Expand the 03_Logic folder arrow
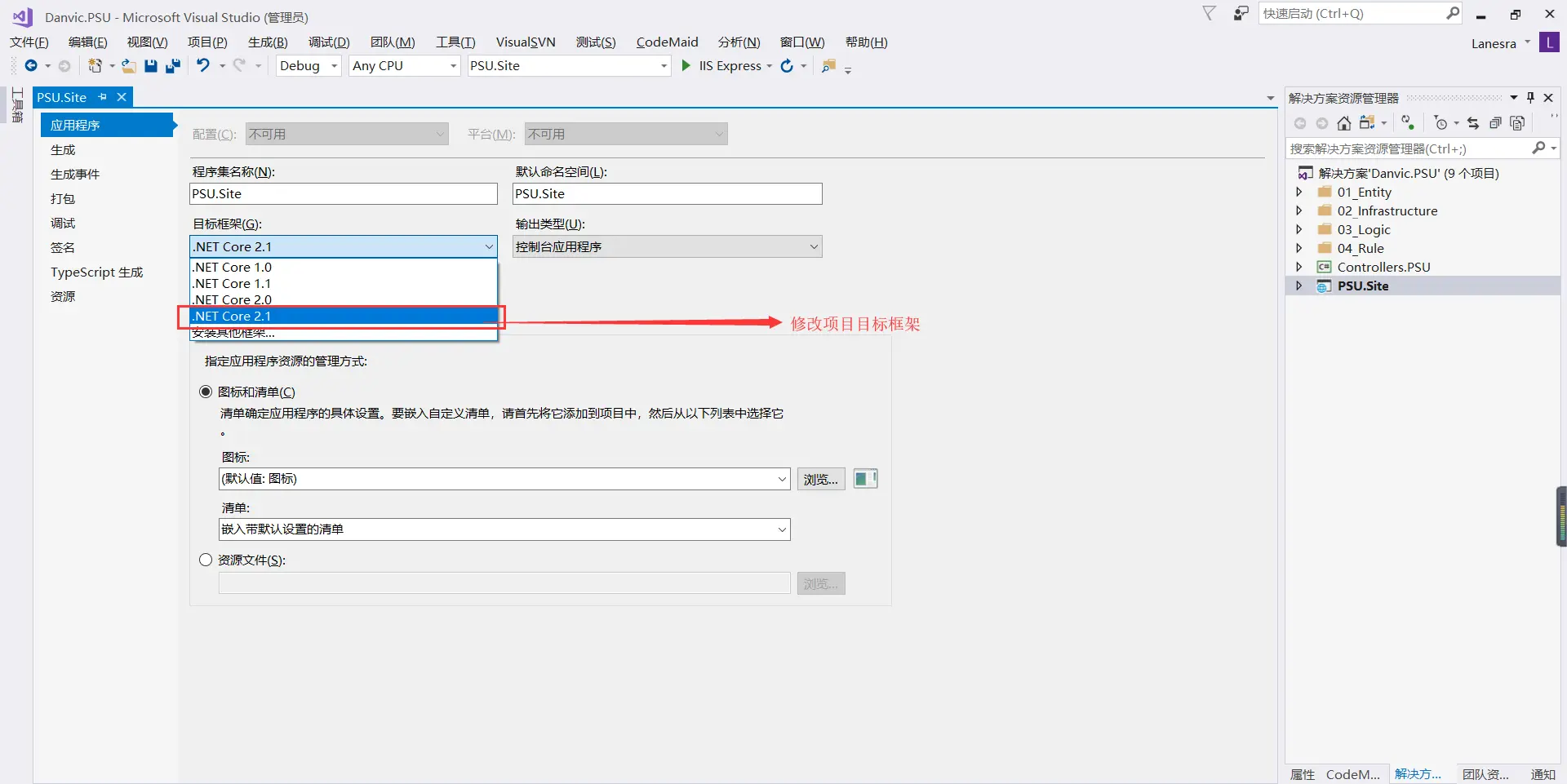This screenshot has width=1567, height=784. (x=1298, y=229)
